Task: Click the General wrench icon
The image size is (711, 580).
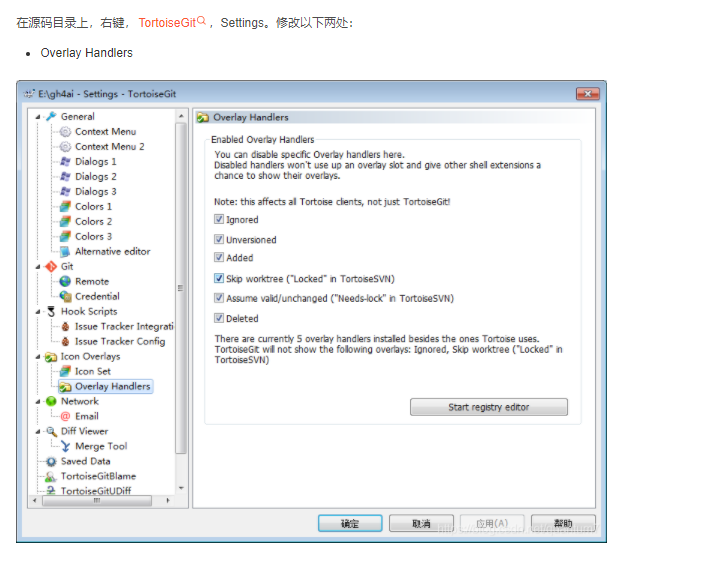Action: point(51,117)
